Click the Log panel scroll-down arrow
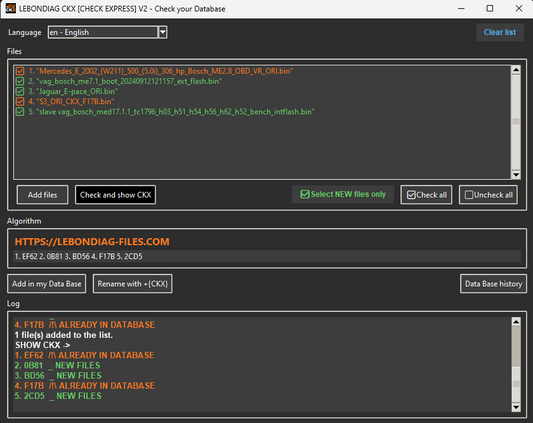The image size is (533, 423). point(516,407)
